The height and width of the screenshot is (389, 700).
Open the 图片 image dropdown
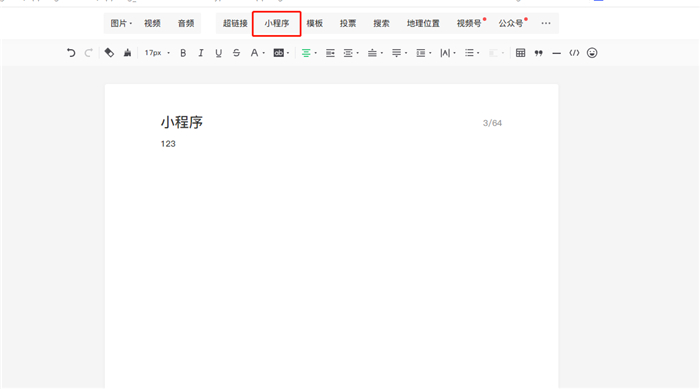(121, 23)
